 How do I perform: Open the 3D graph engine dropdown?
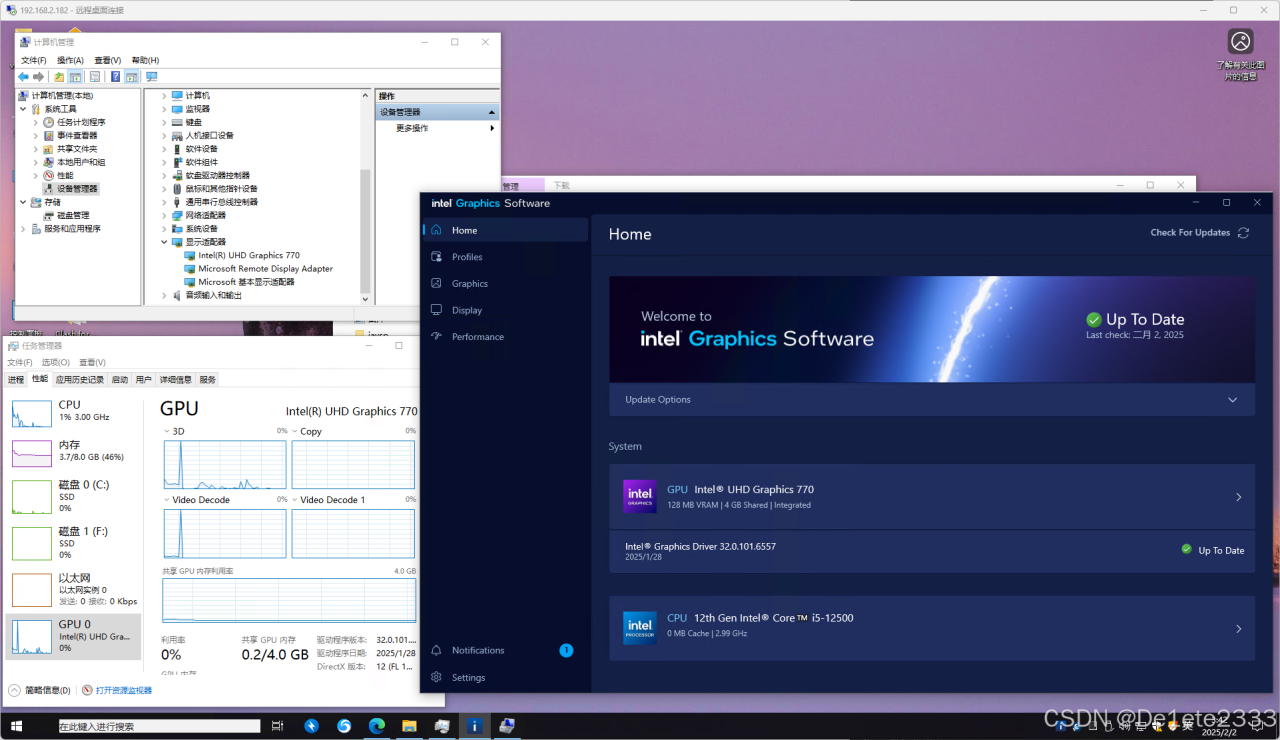click(x=167, y=432)
